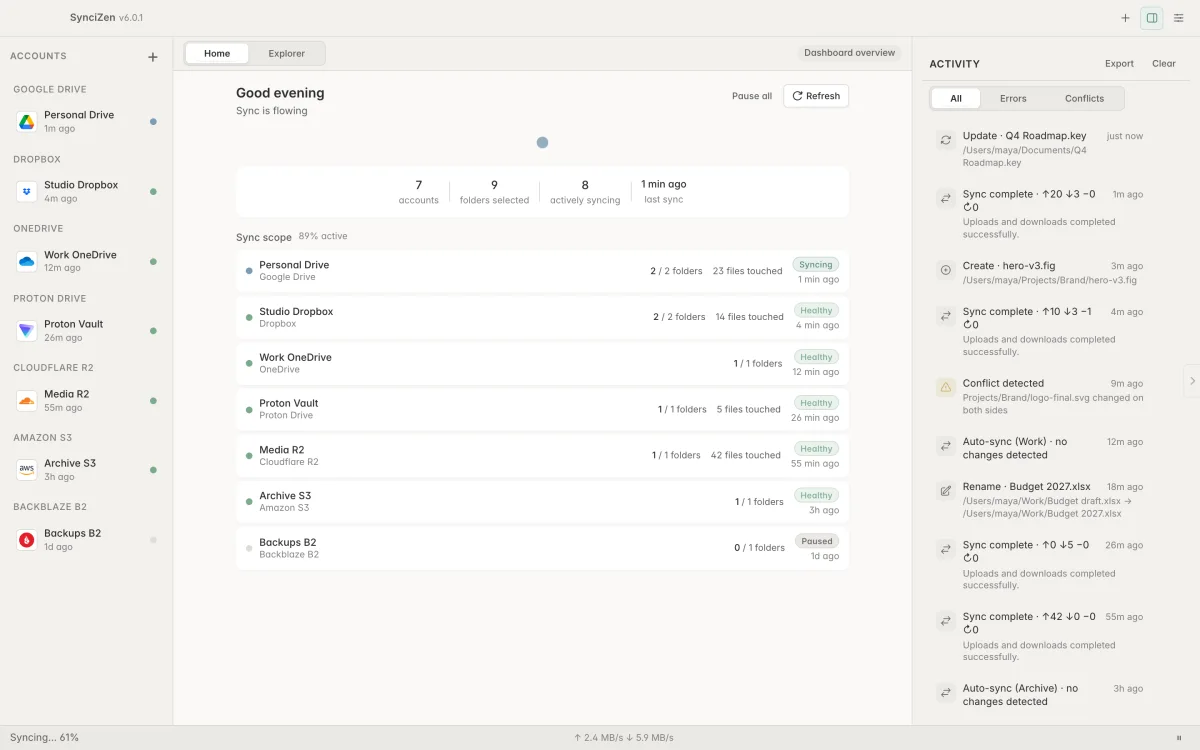Image resolution: width=1200 pixels, height=750 pixels.
Task: Click the AWS icon for Archive S3
Action: click(x=27, y=470)
